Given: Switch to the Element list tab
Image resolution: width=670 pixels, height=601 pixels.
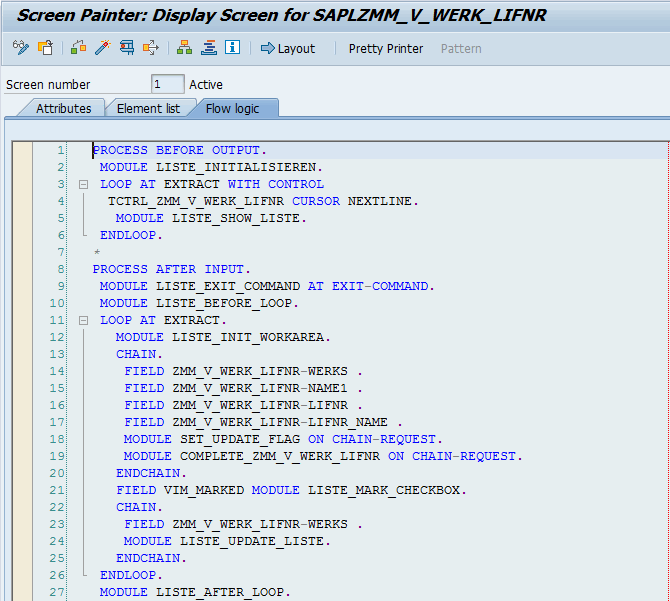Looking at the screenshot, I should [x=148, y=108].
